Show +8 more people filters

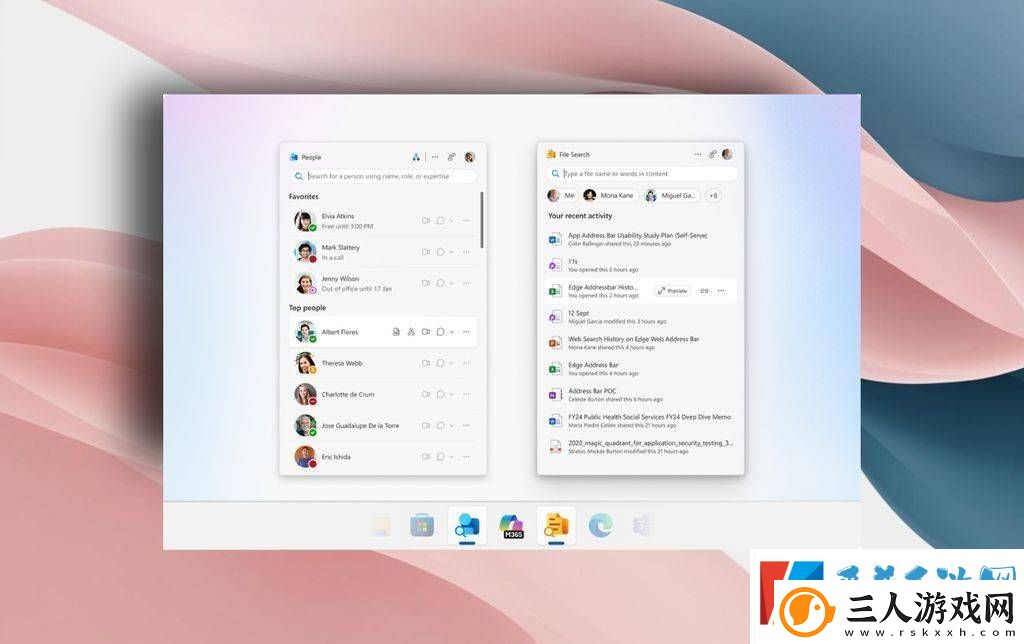coord(713,195)
